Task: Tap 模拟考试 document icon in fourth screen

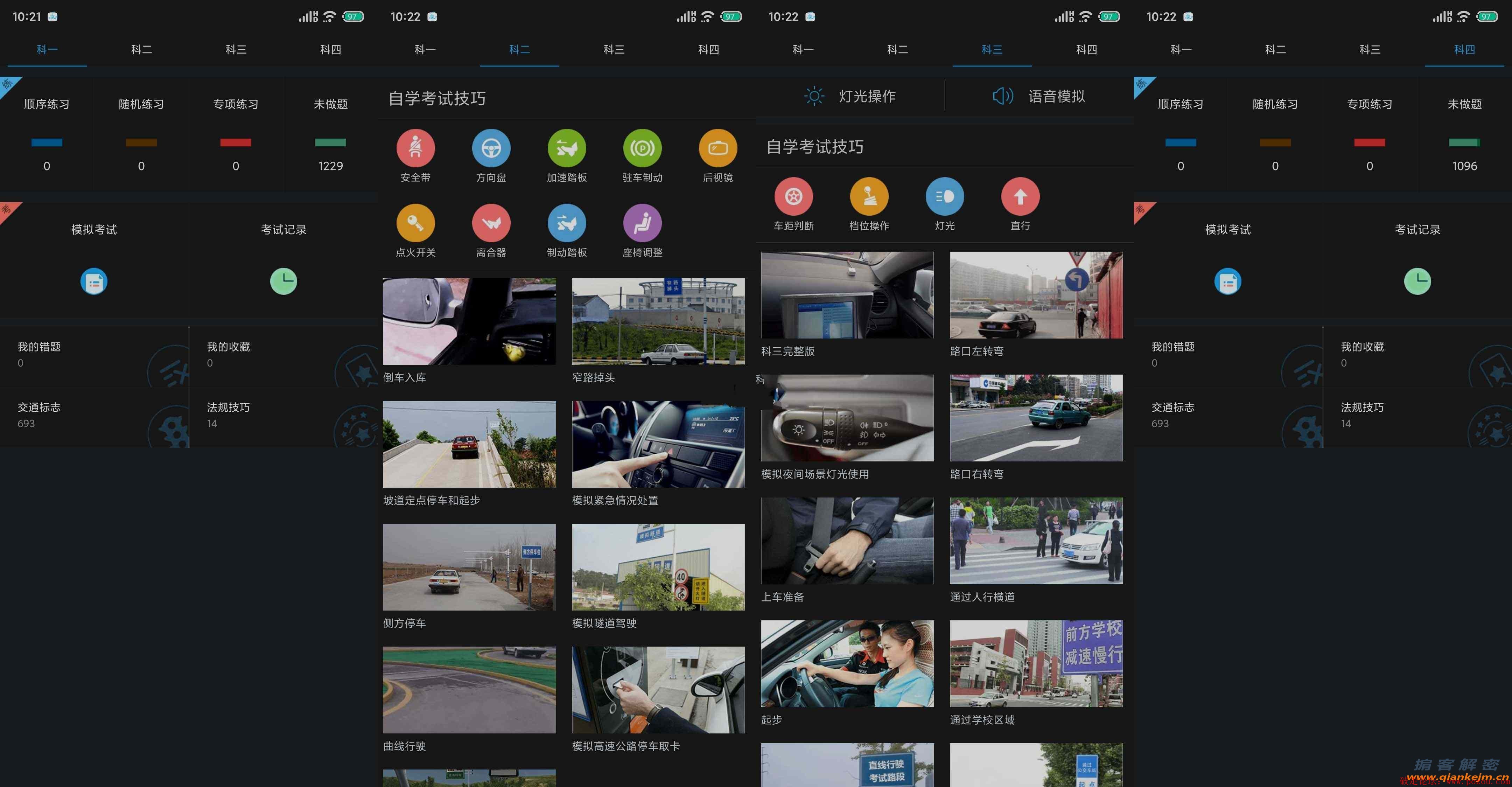Action: 1228,281
